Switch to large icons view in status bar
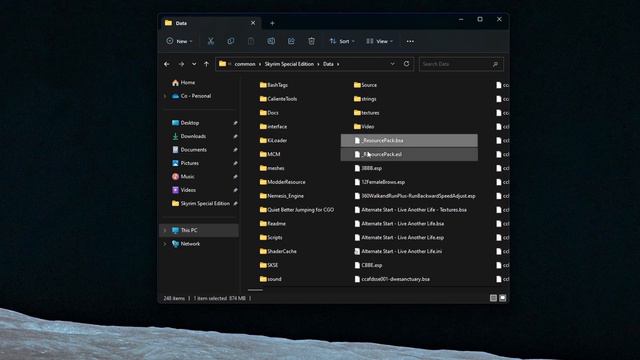Screen dimensions: 640x360 click(503, 298)
